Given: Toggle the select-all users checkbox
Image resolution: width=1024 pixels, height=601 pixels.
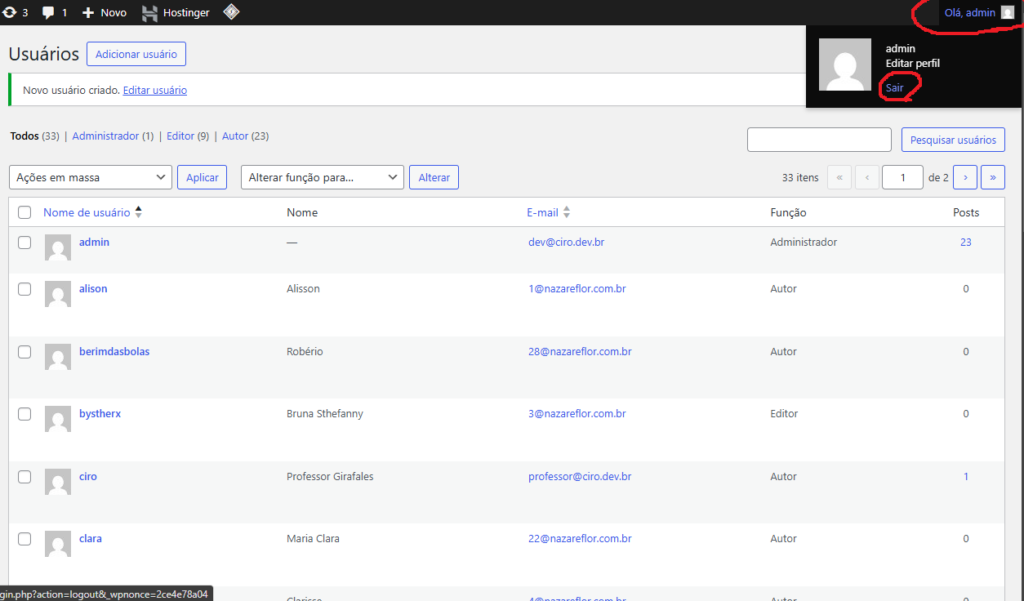Looking at the screenshot, I should tap(25, 212).
